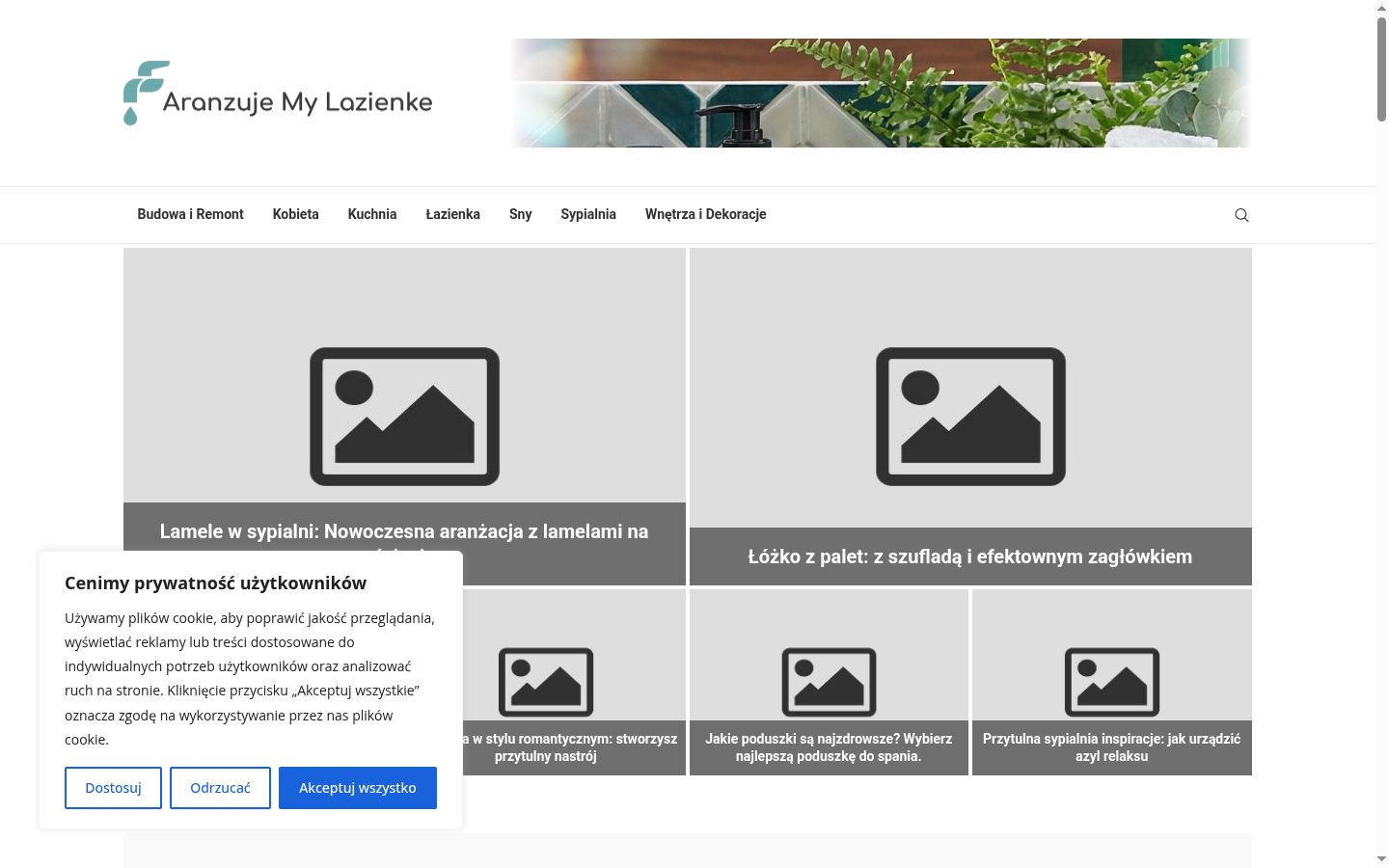The image size is (1389, 868).
Task: Go to the Kuchnia category
Action: tap(372, 214)
